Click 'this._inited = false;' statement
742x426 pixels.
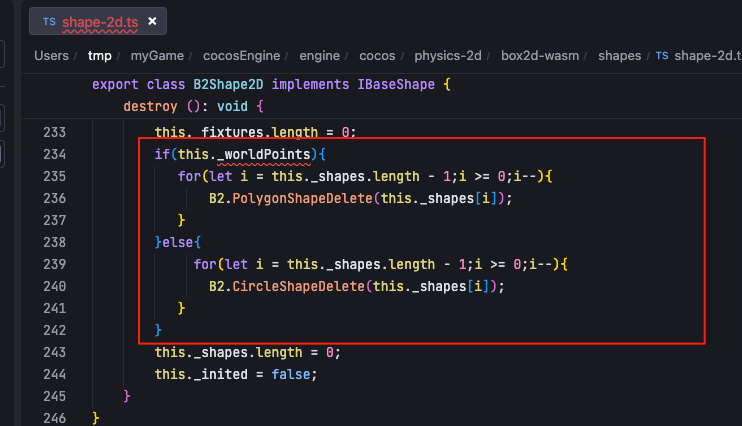pos(236,374)
